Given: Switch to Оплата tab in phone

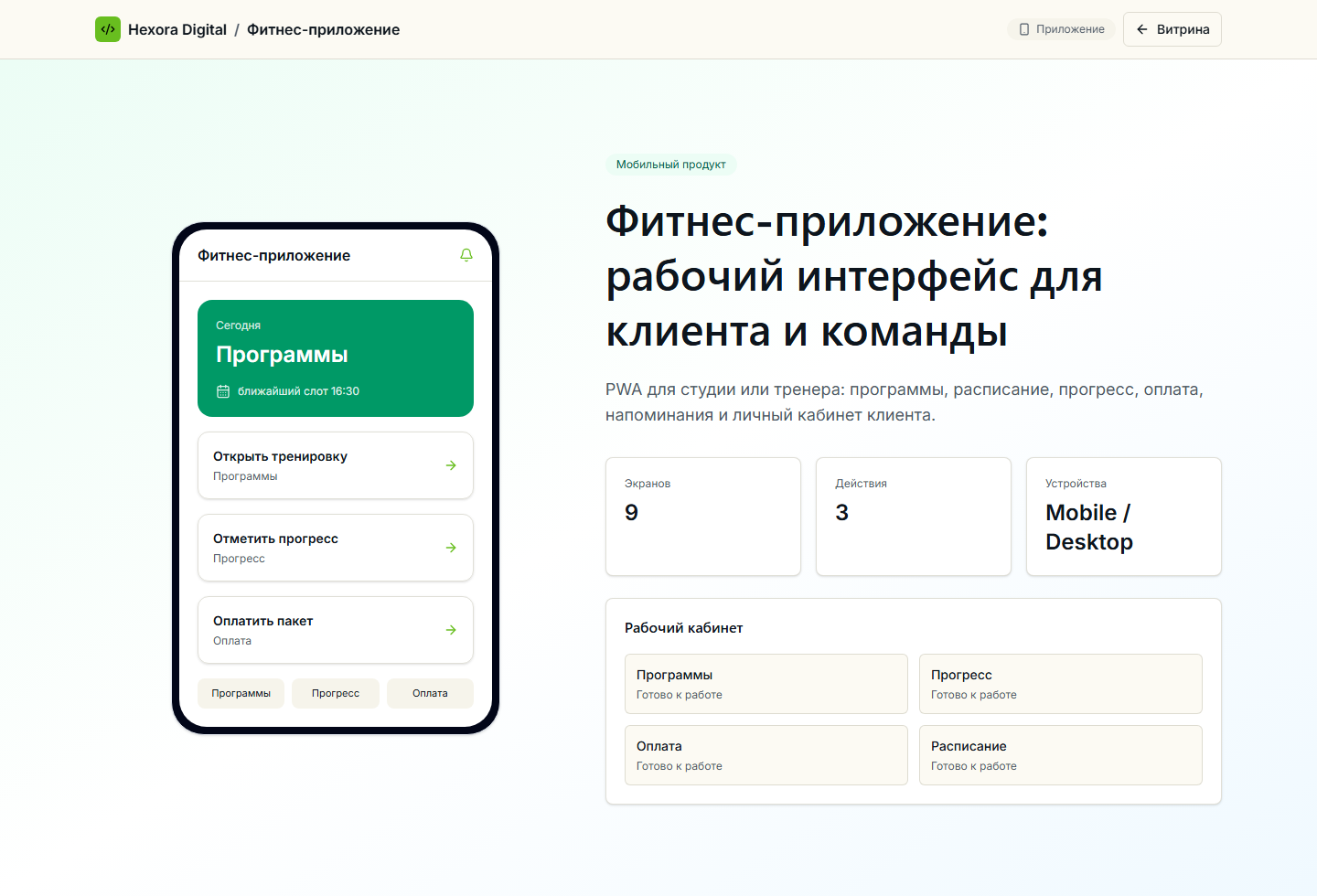Looking at the screenshot, I should [x=430, y=693].
